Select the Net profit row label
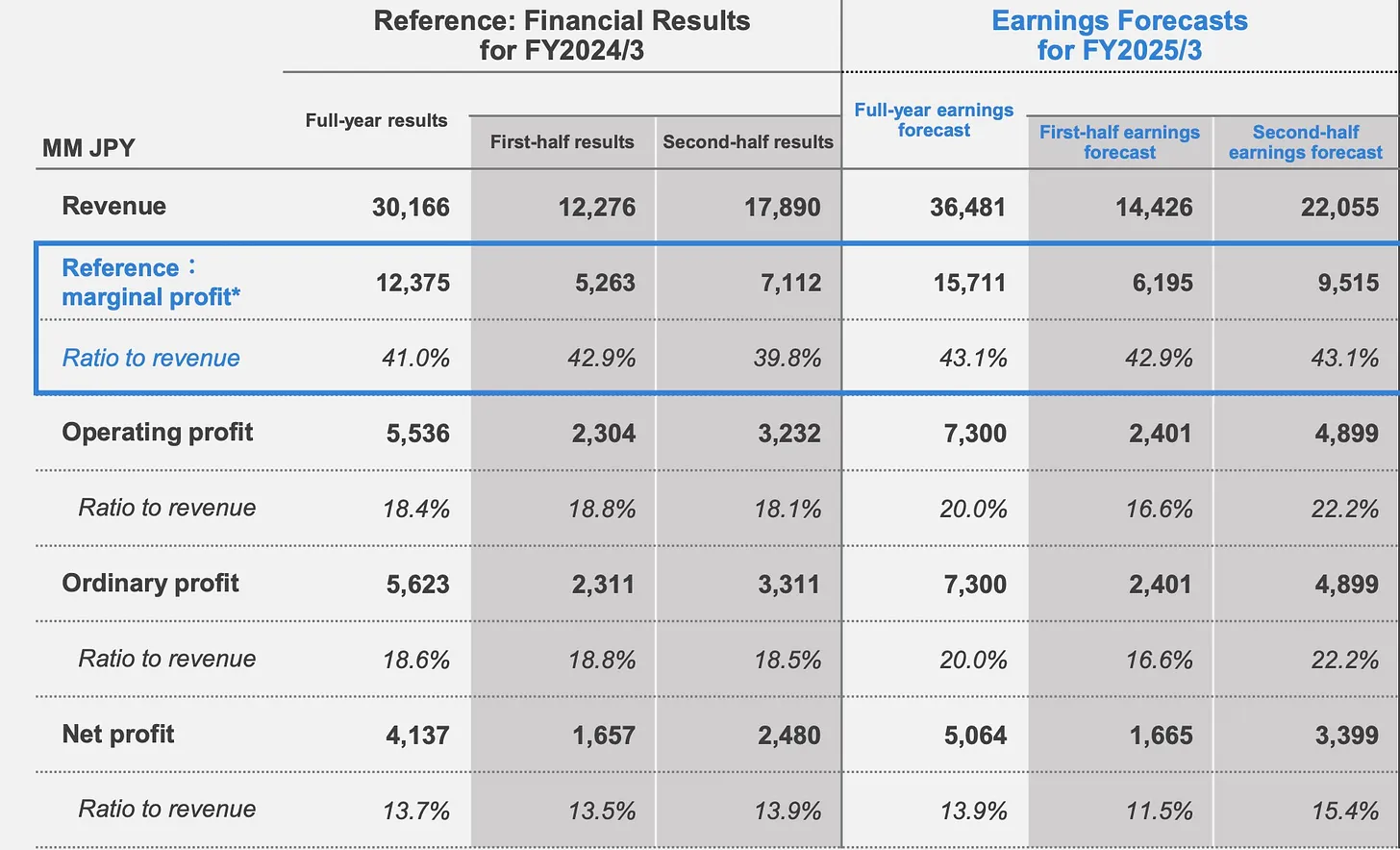This screenshot has height=850, width=1400. pyautogui.click(x=117, y=734)
